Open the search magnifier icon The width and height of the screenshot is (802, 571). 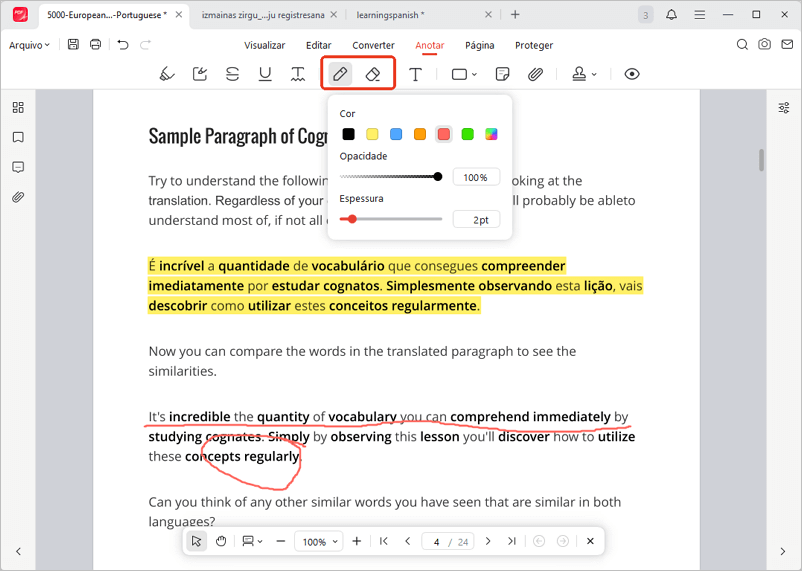pyautogui.click(x=742, y=45)
